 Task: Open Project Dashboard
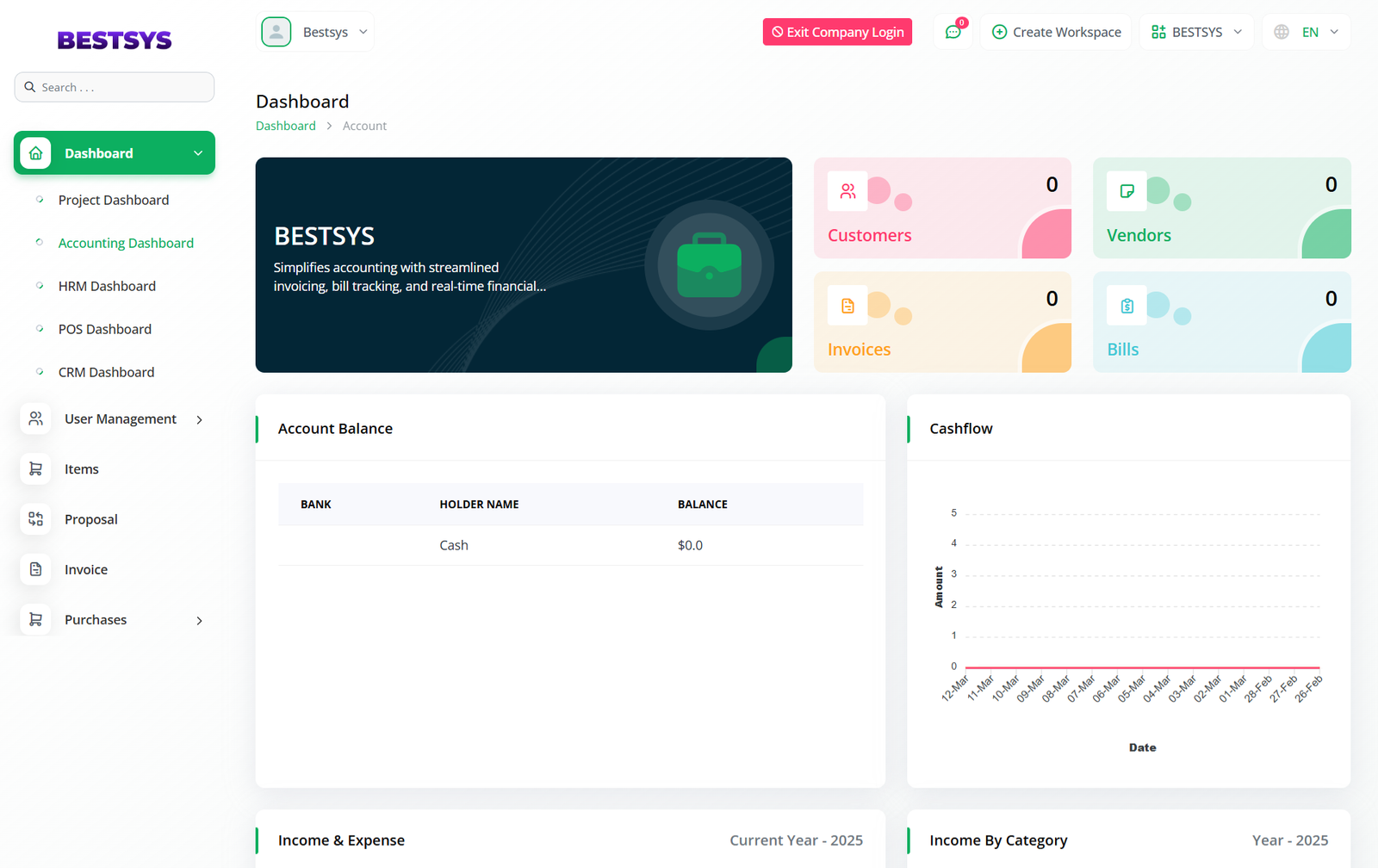(x=114, y=200)
